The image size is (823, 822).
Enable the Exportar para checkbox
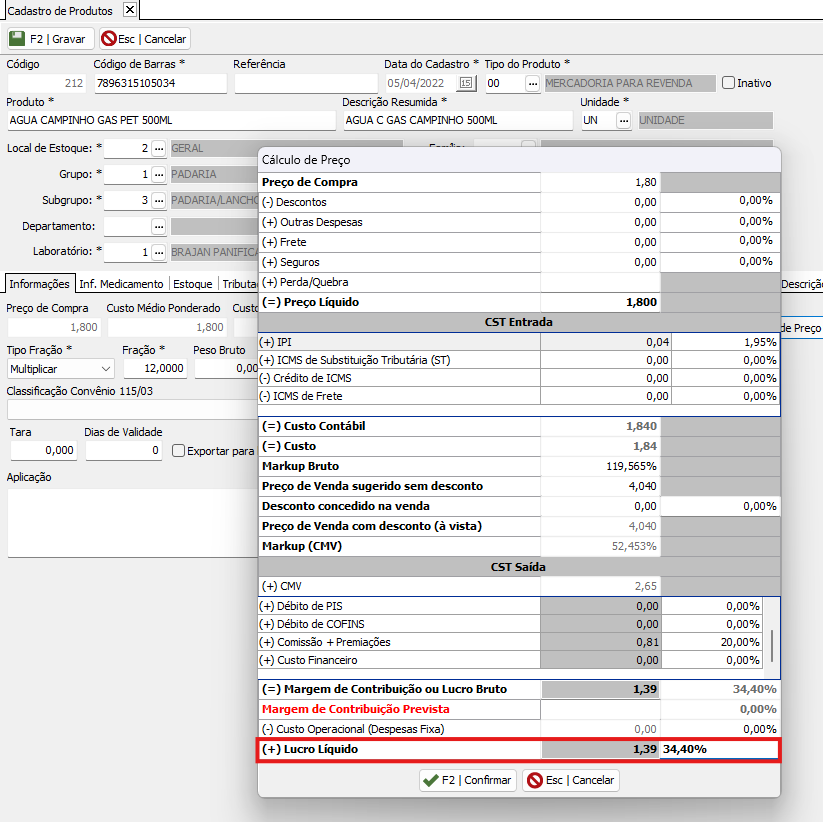coord(179,451)
